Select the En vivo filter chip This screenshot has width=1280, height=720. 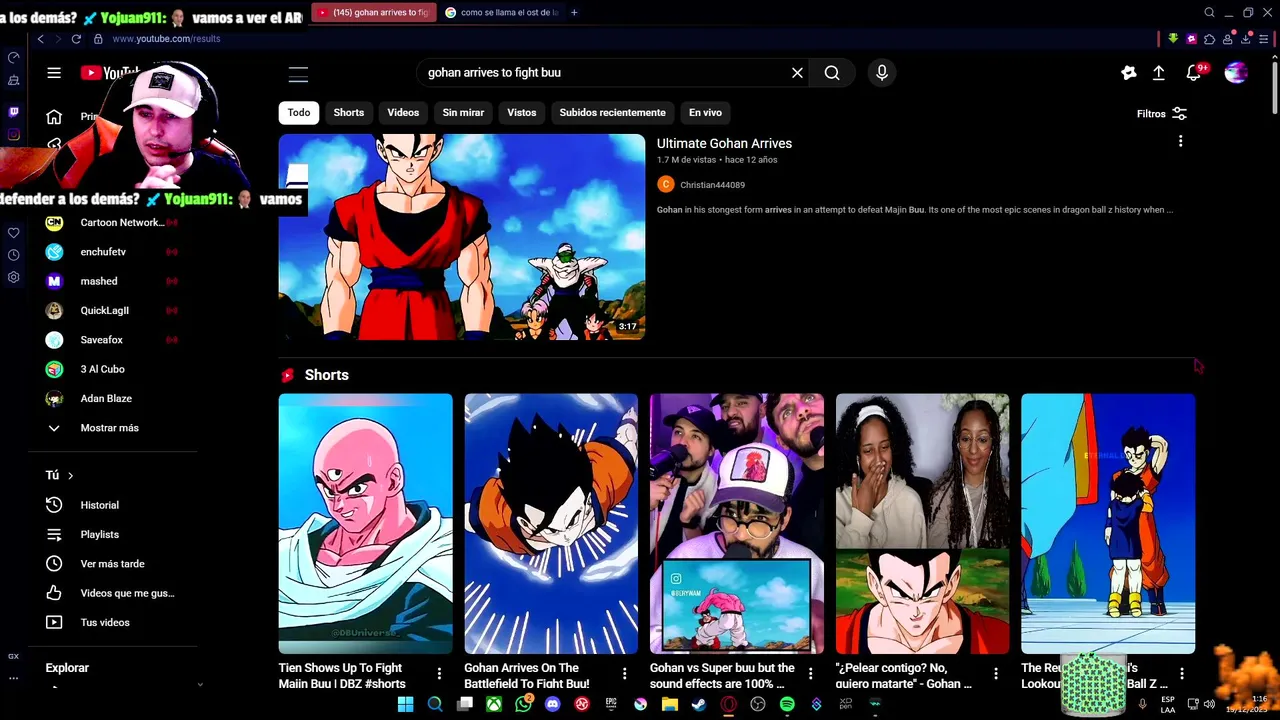tap(705, 113)
